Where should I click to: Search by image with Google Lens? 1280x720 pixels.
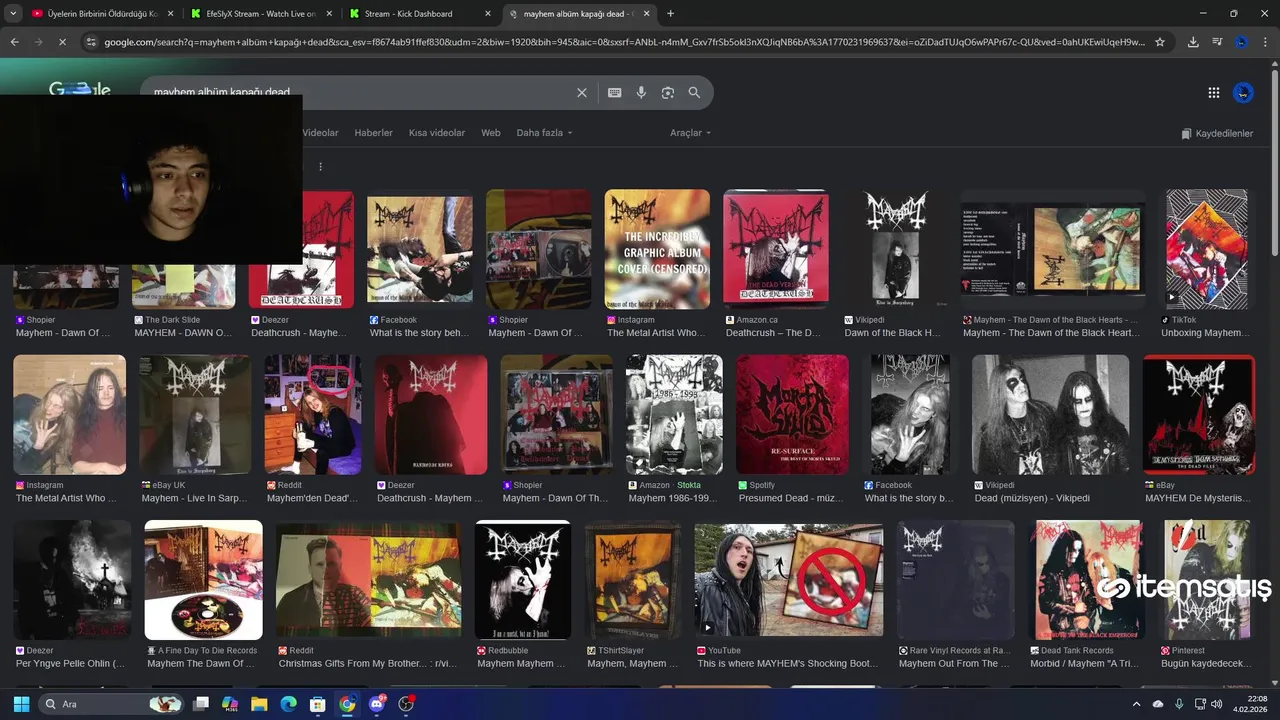668,92
